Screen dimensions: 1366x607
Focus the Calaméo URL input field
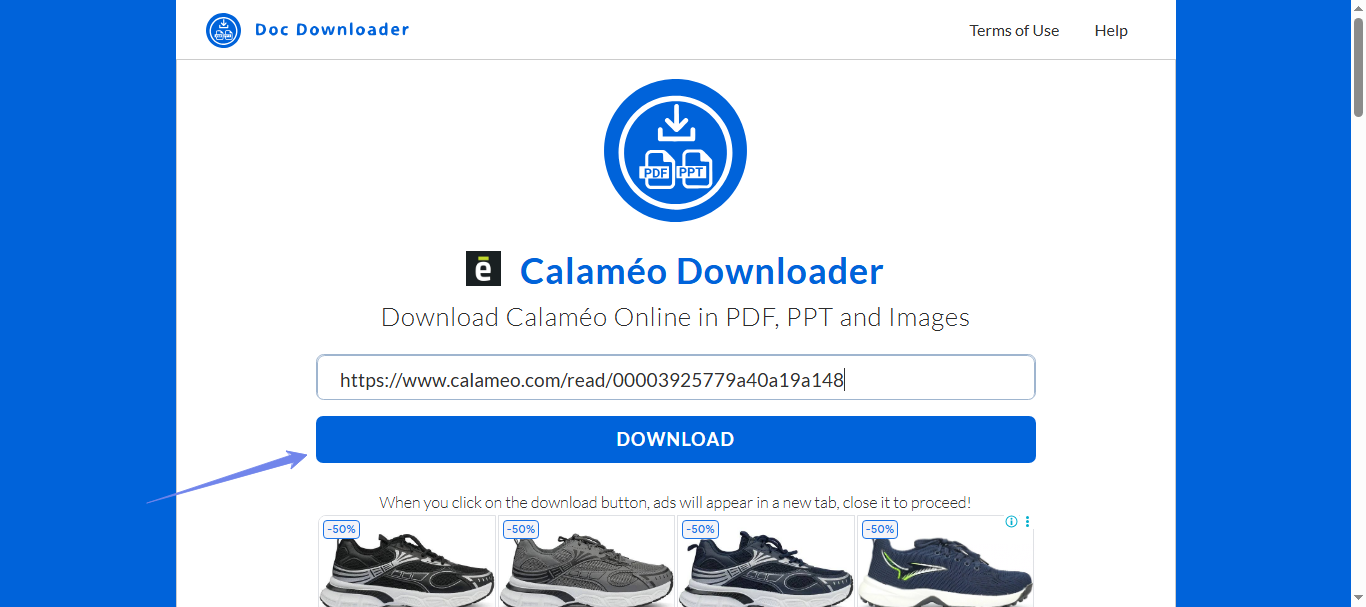coord(676,378)
